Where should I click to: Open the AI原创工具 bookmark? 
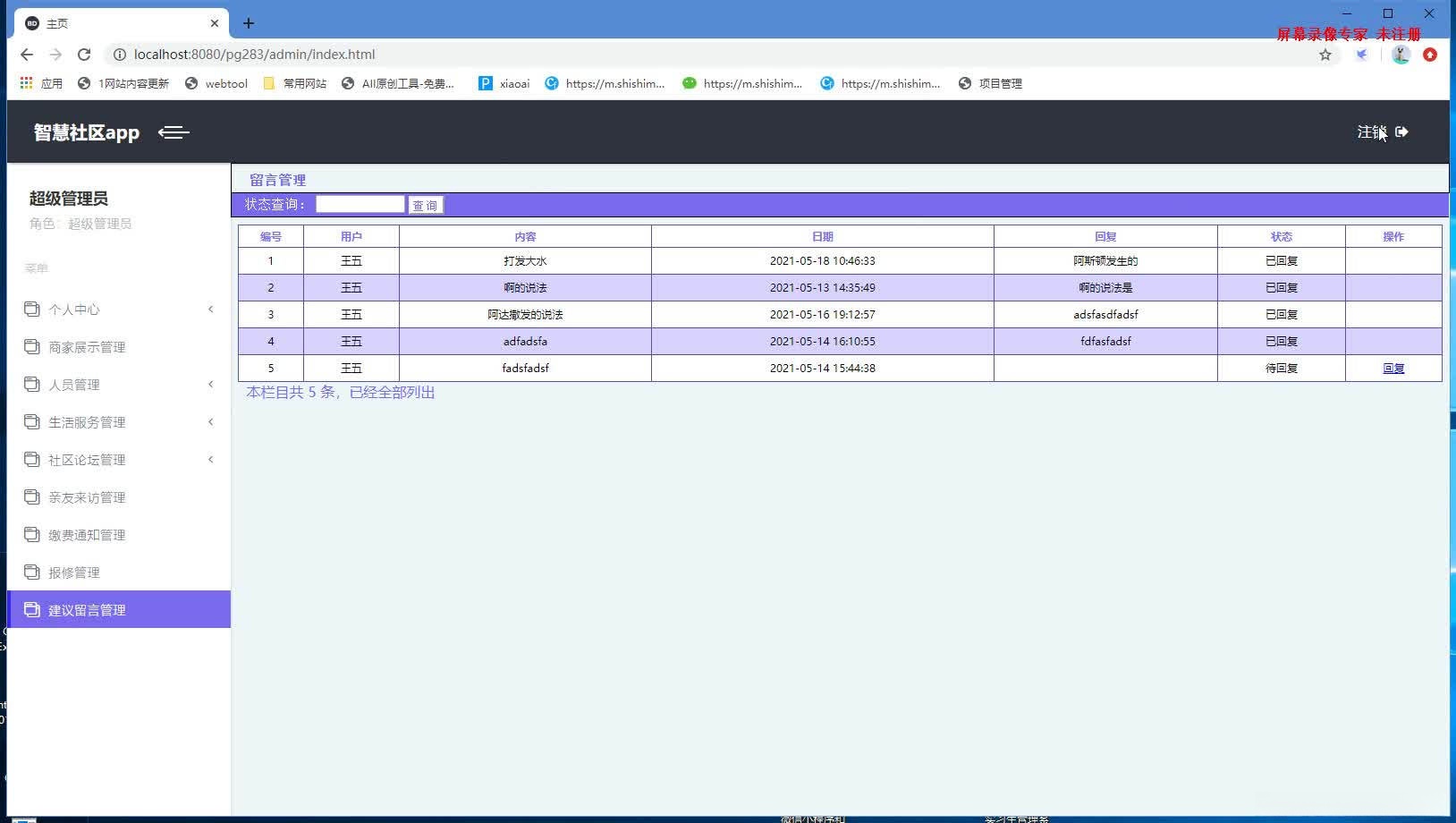(398, 83)
